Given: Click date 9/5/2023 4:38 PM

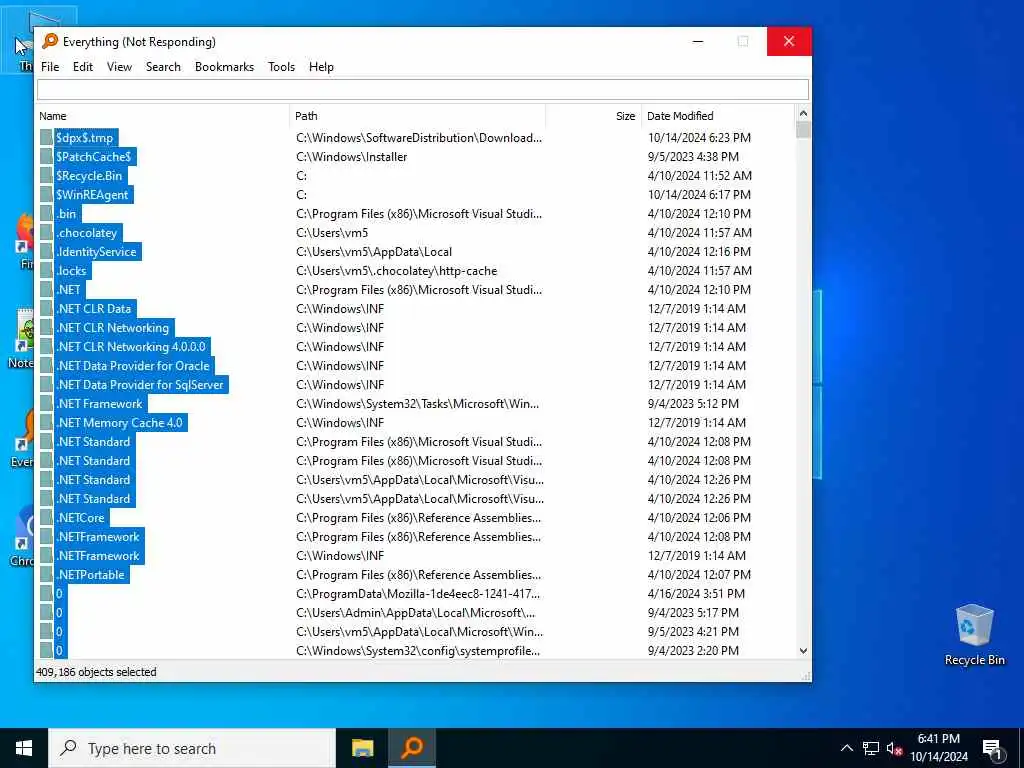Looking at the screenshot, I should pos(693,157).
